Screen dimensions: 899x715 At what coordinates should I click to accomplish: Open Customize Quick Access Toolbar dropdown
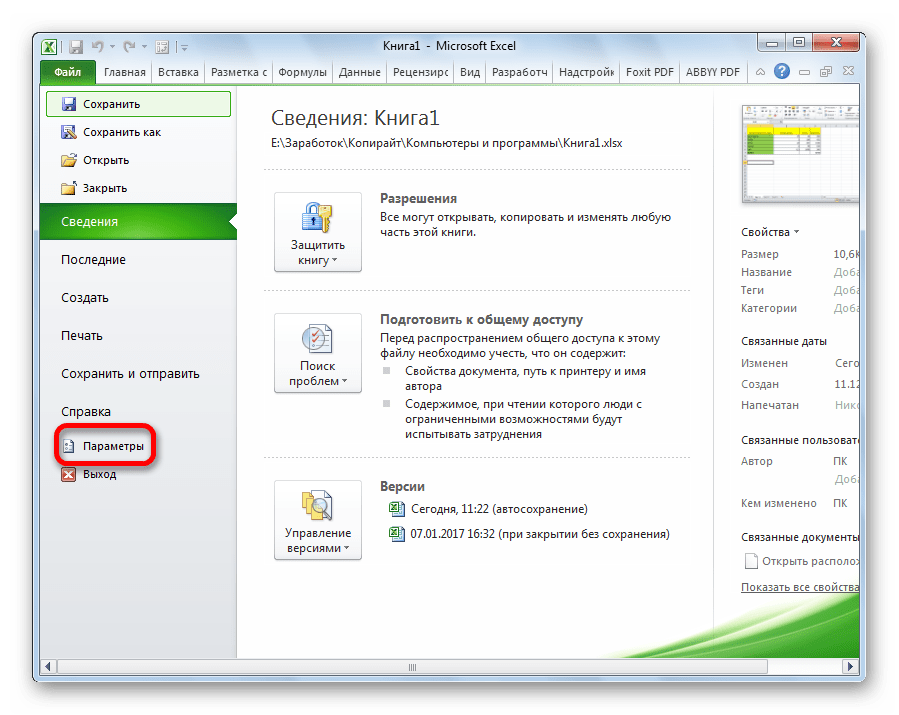click(184, 48)
